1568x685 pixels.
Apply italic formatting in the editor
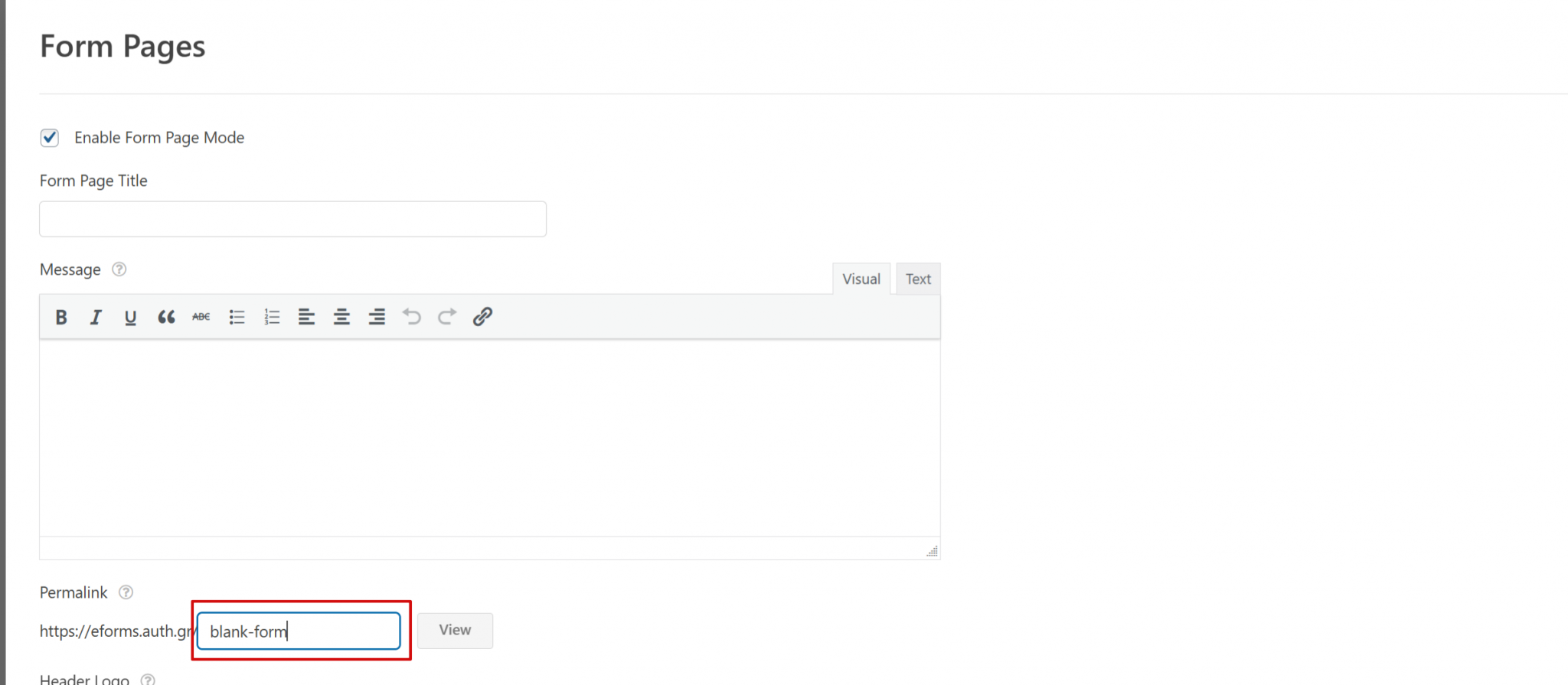tap(95, 316)
